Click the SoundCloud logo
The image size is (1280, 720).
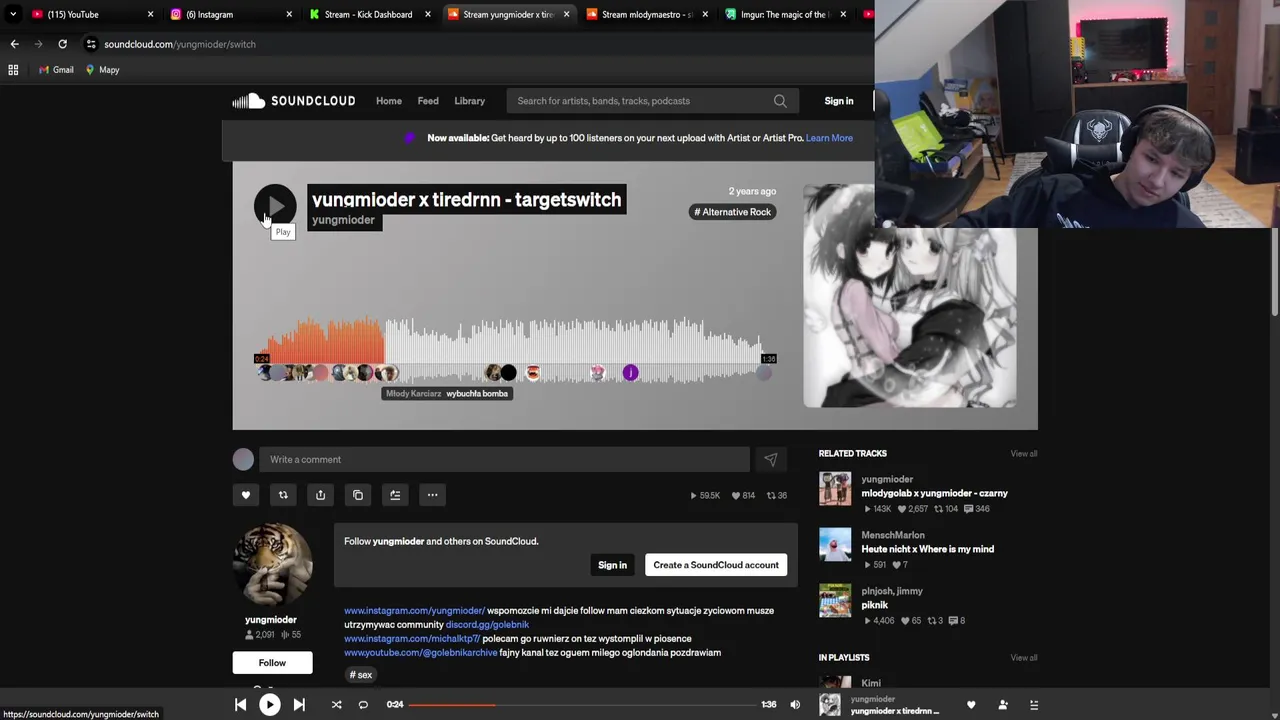tap(294, 101)
